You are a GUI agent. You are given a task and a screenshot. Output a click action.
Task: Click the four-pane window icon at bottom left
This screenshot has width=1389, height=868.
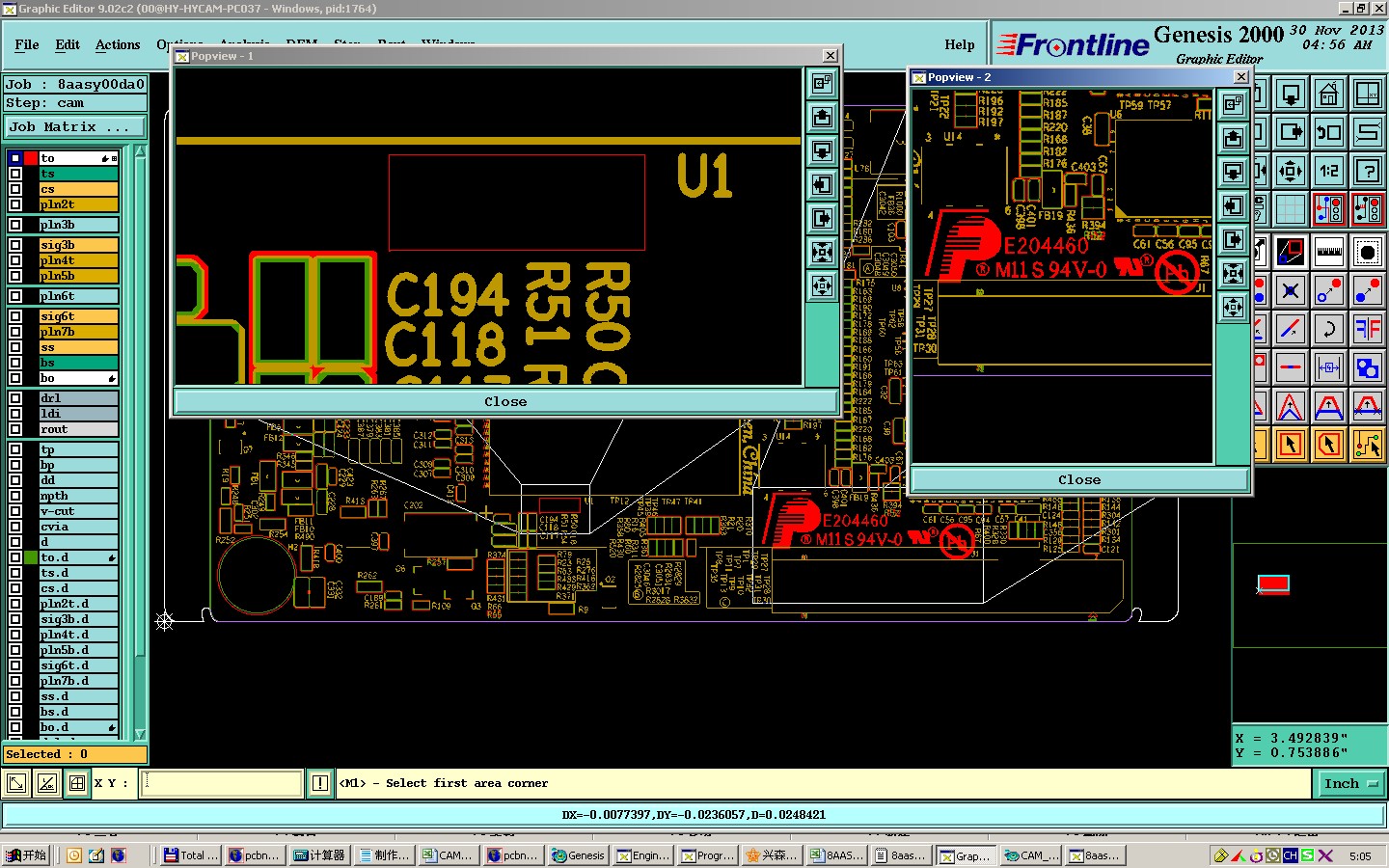[x=77, y=783]
